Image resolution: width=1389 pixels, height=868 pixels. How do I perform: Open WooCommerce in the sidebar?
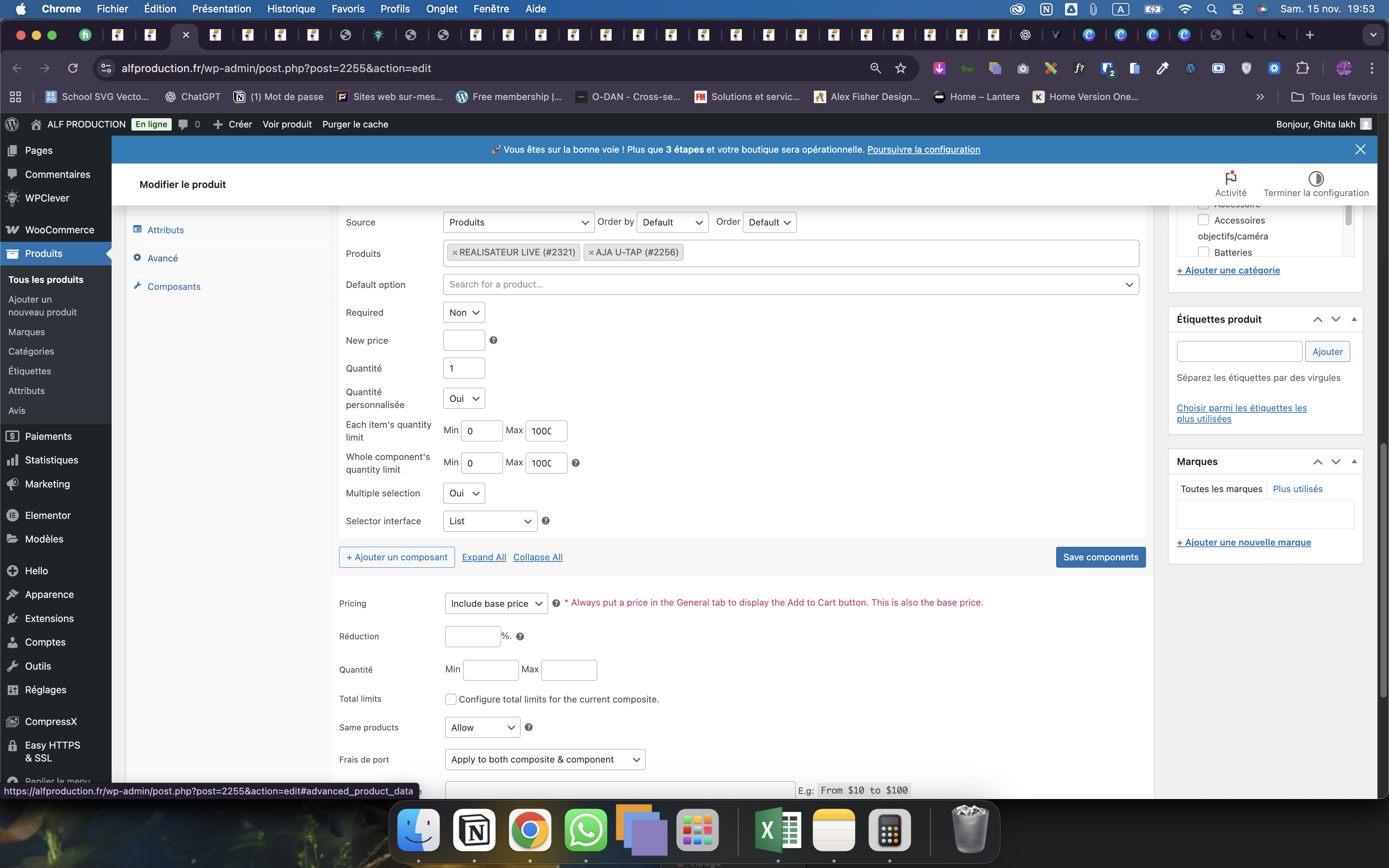[59, 230]
